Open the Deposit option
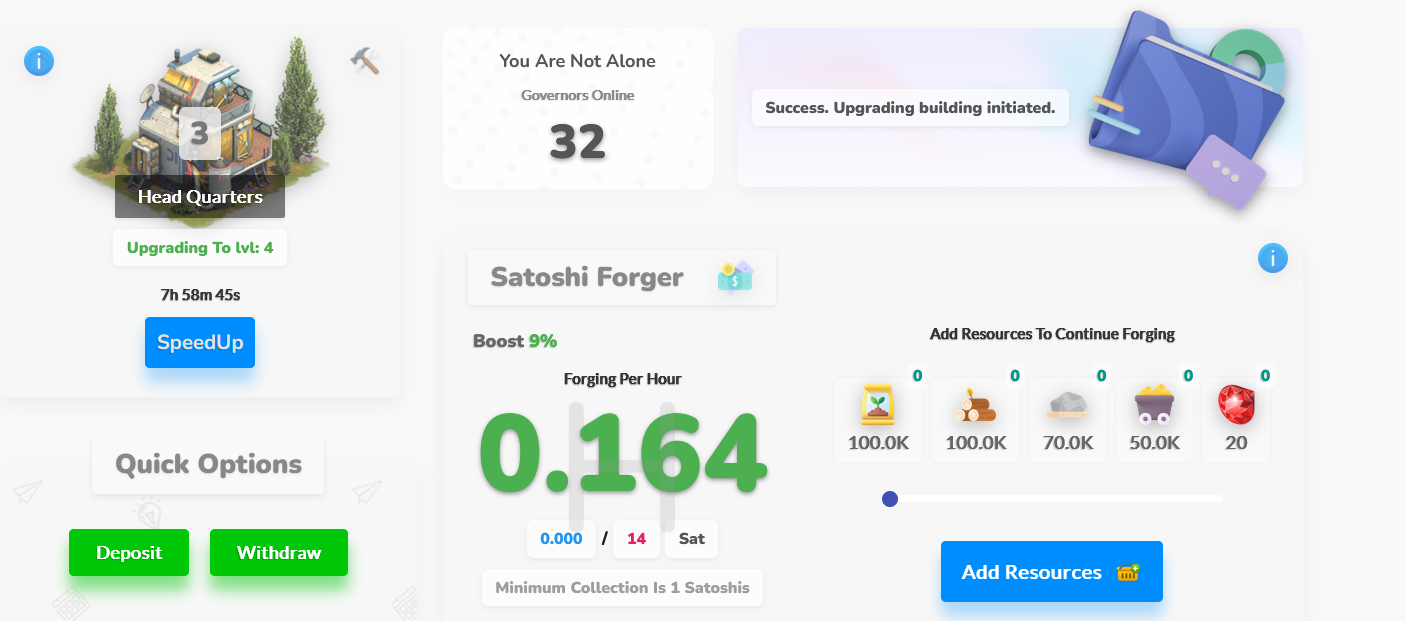The image size is (1406, 621). (x=129, y=553)
